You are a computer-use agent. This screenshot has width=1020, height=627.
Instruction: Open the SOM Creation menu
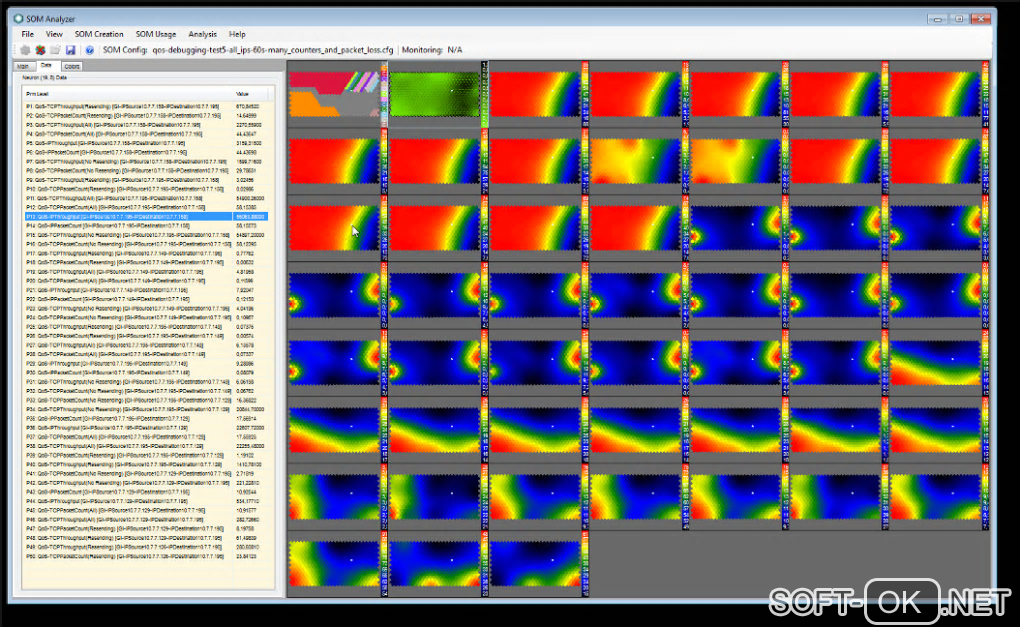point(99,34)
